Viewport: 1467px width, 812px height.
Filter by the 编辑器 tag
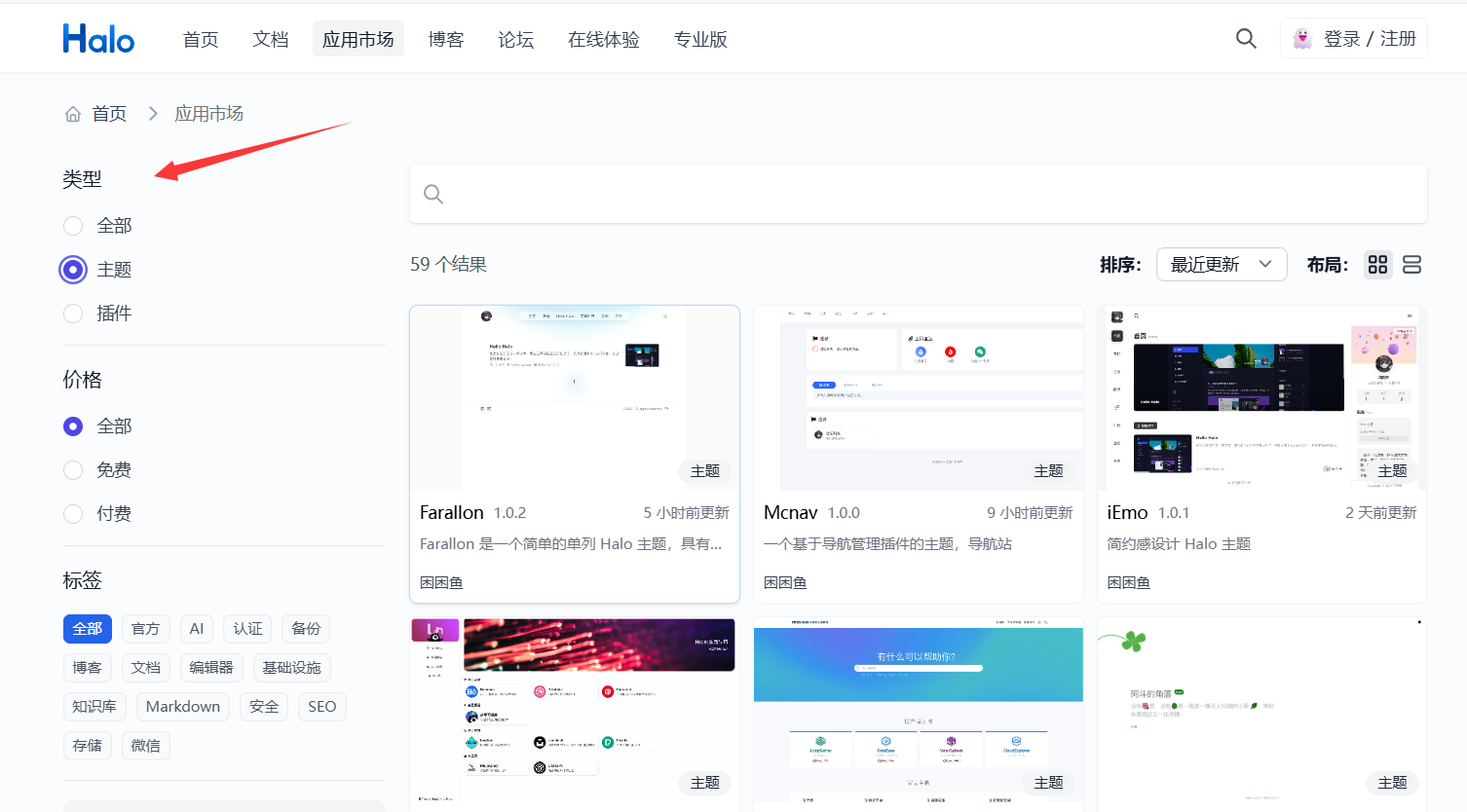[x=211, y=668]
